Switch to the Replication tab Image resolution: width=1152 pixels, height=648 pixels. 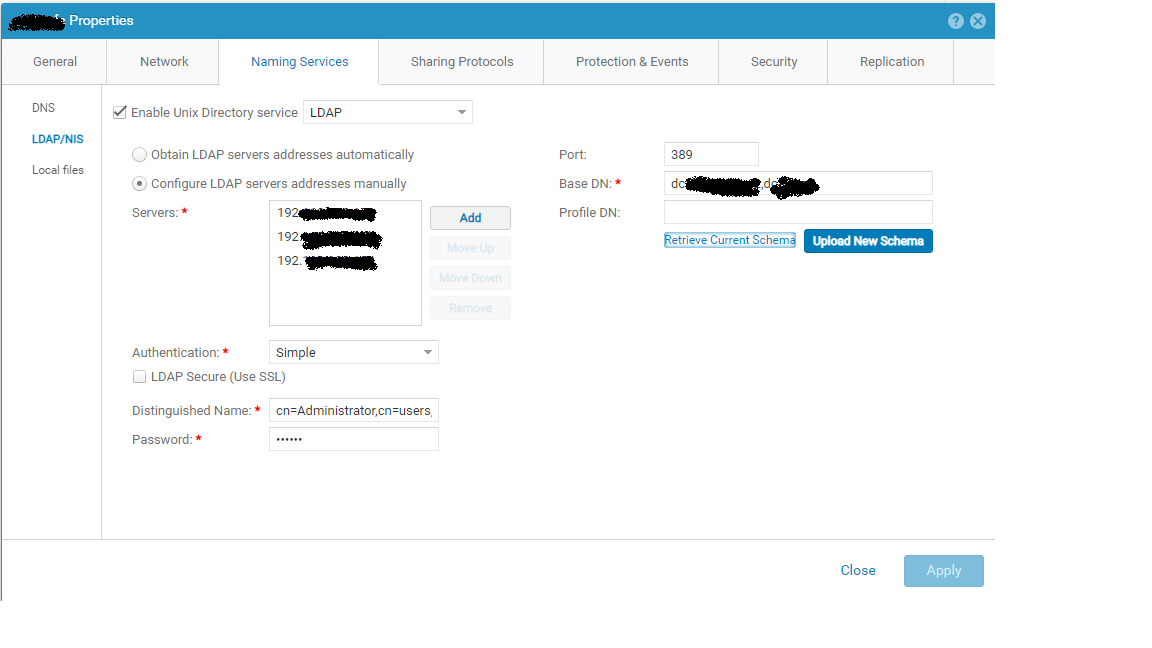[x=890, y=61]
